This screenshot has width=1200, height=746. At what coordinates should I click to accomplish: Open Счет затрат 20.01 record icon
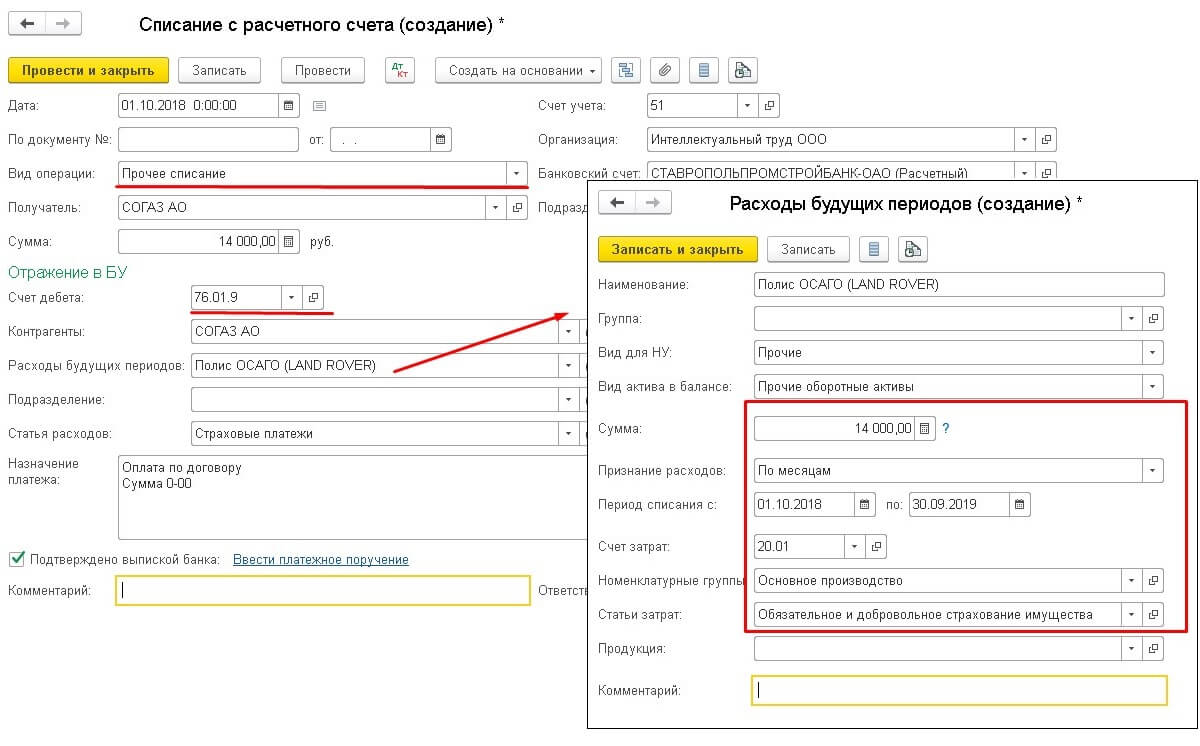[x=875, y=546]
